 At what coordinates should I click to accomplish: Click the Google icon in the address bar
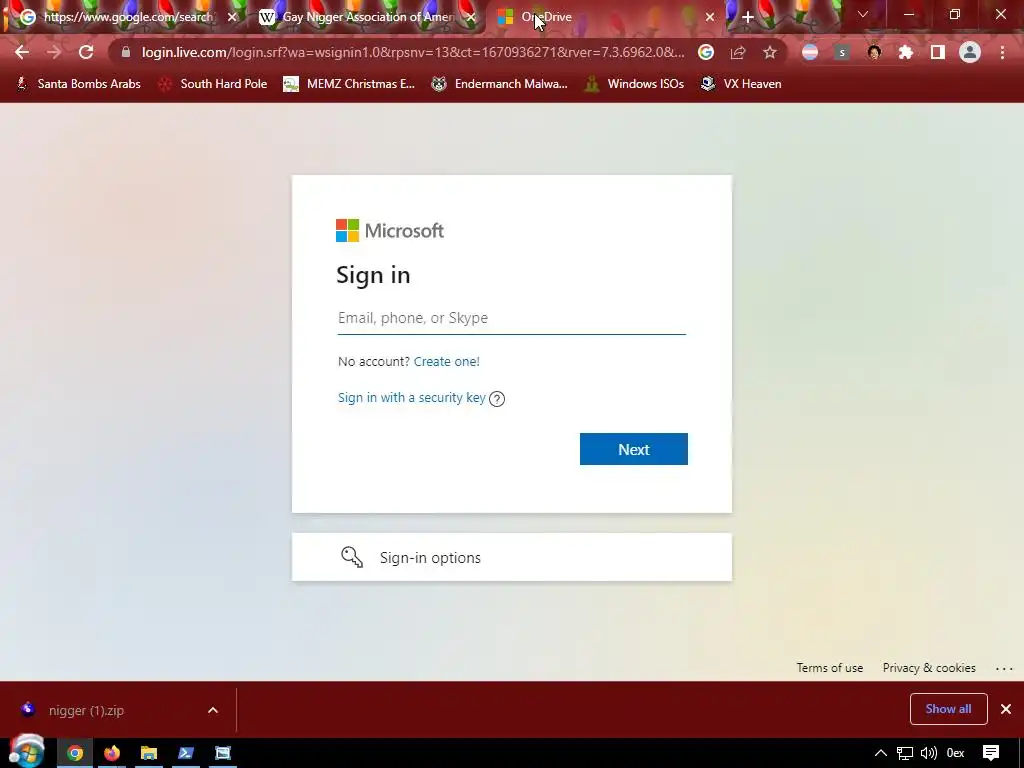coord(705,52)
